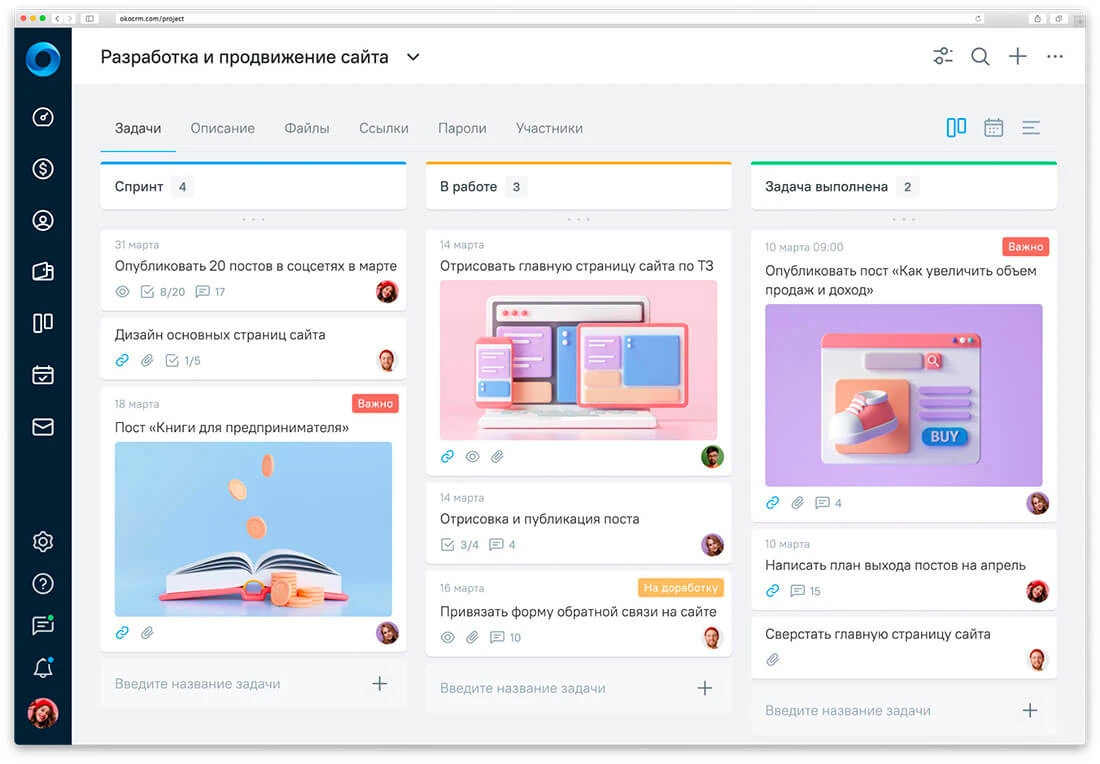Open the mail section in the sidebar

(x=42, y=427)
